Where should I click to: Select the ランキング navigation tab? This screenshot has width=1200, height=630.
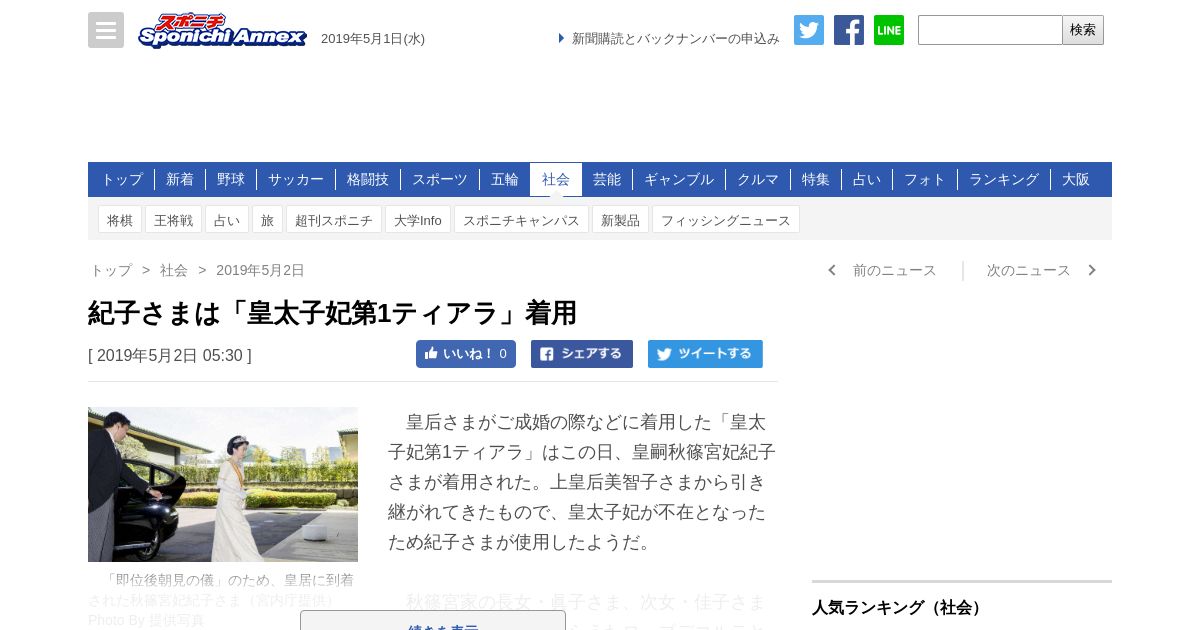point(1004,179)
